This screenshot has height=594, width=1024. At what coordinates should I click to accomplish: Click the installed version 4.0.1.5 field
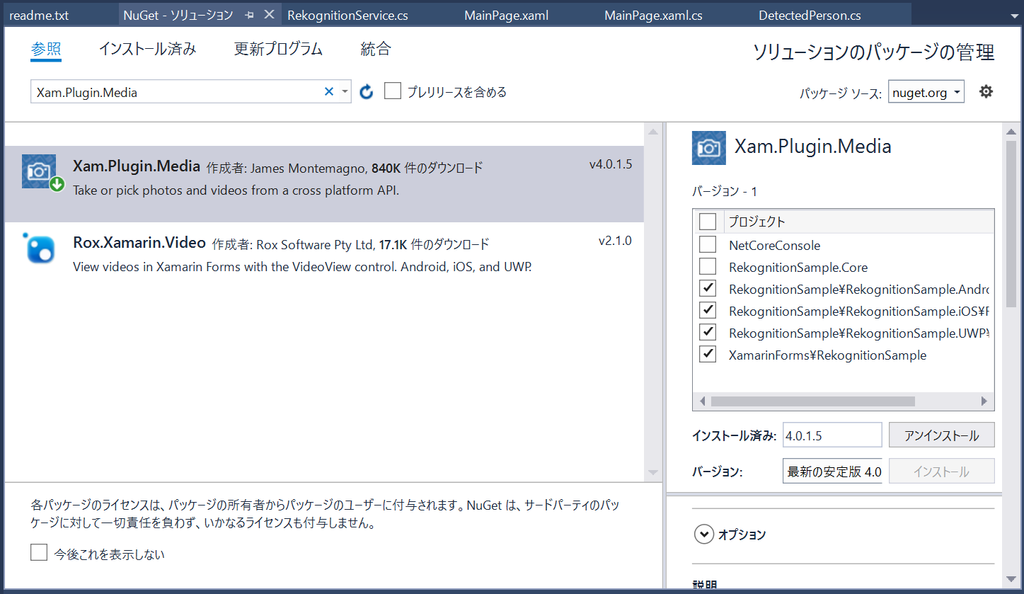coord(832,435)
